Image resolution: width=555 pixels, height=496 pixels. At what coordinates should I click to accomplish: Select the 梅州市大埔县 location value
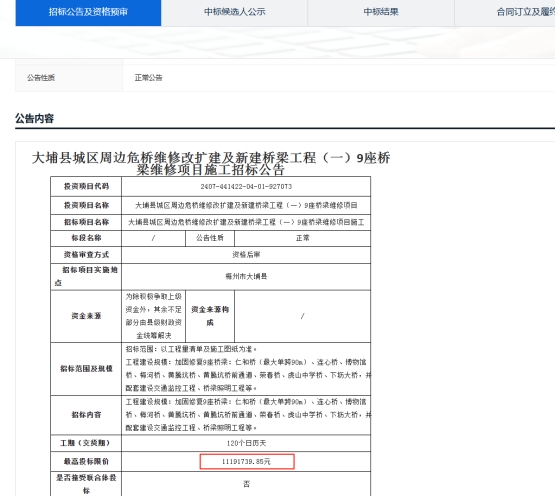pos(246,276)
